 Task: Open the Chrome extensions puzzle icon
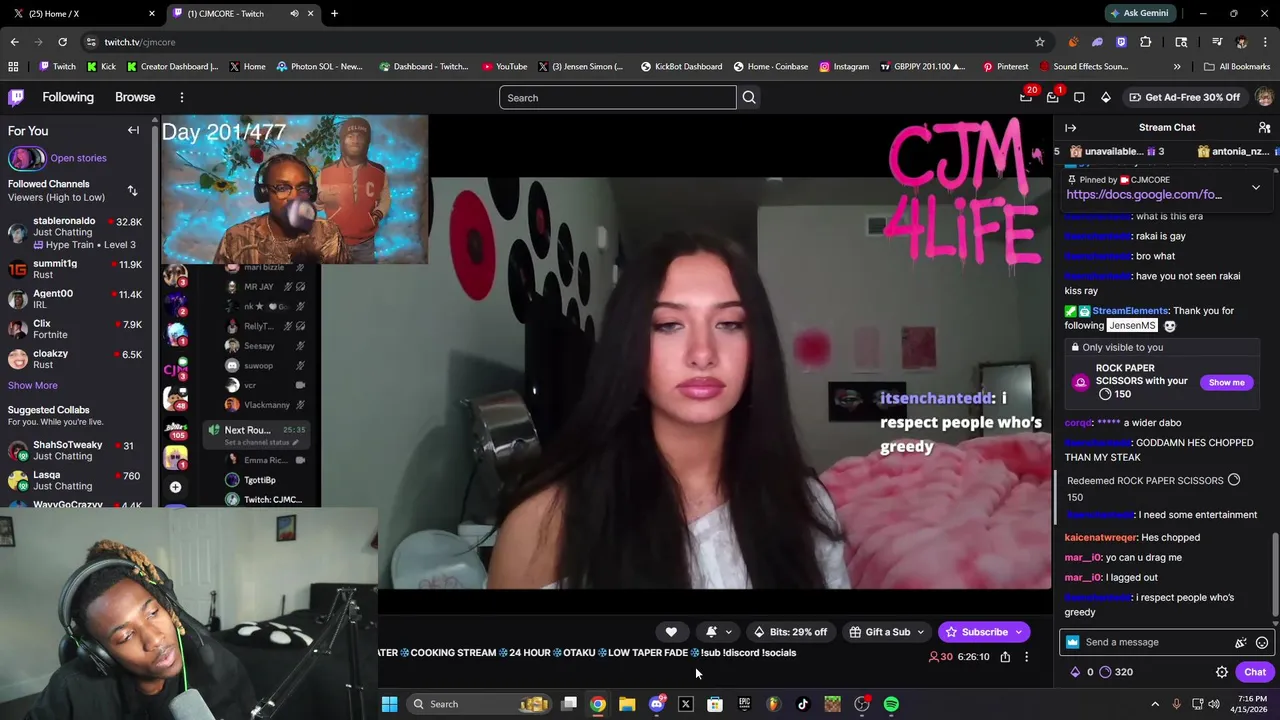tap(1146, 42)
